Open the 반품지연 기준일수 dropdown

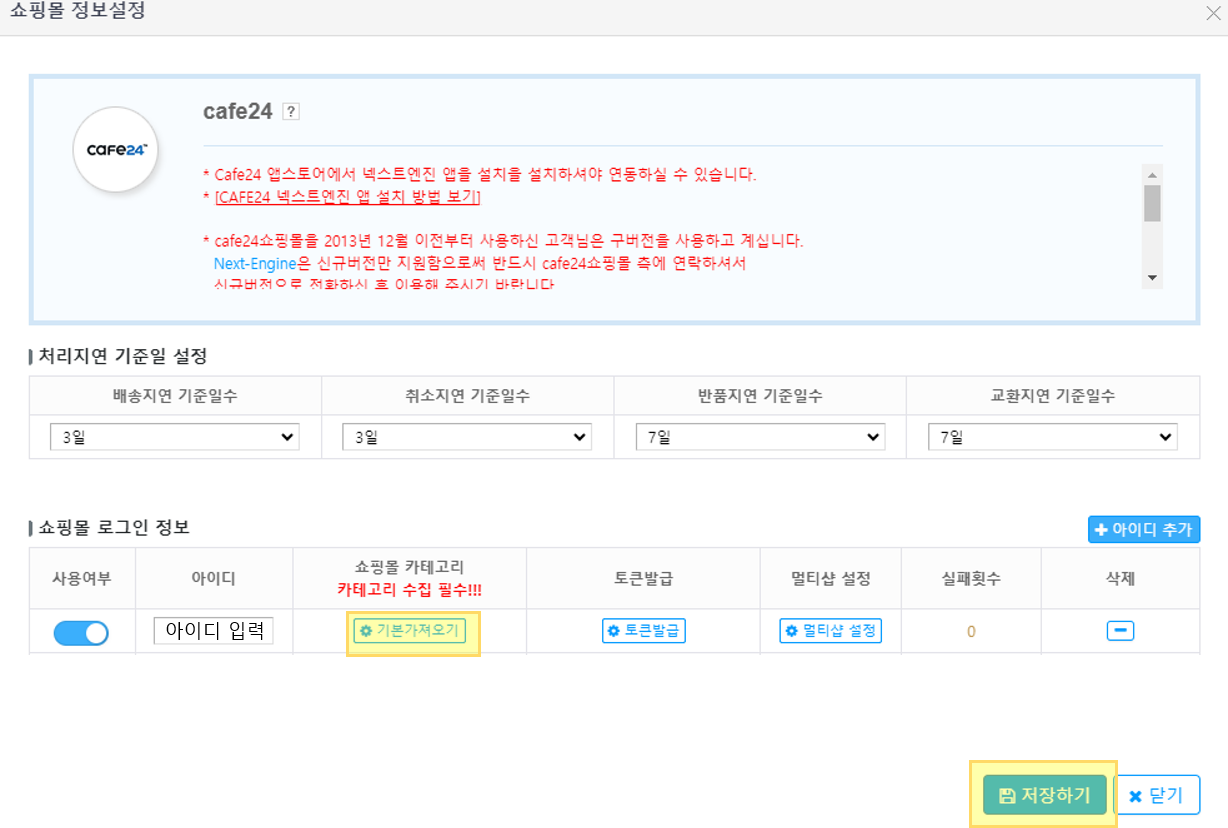tap(760, 437)
